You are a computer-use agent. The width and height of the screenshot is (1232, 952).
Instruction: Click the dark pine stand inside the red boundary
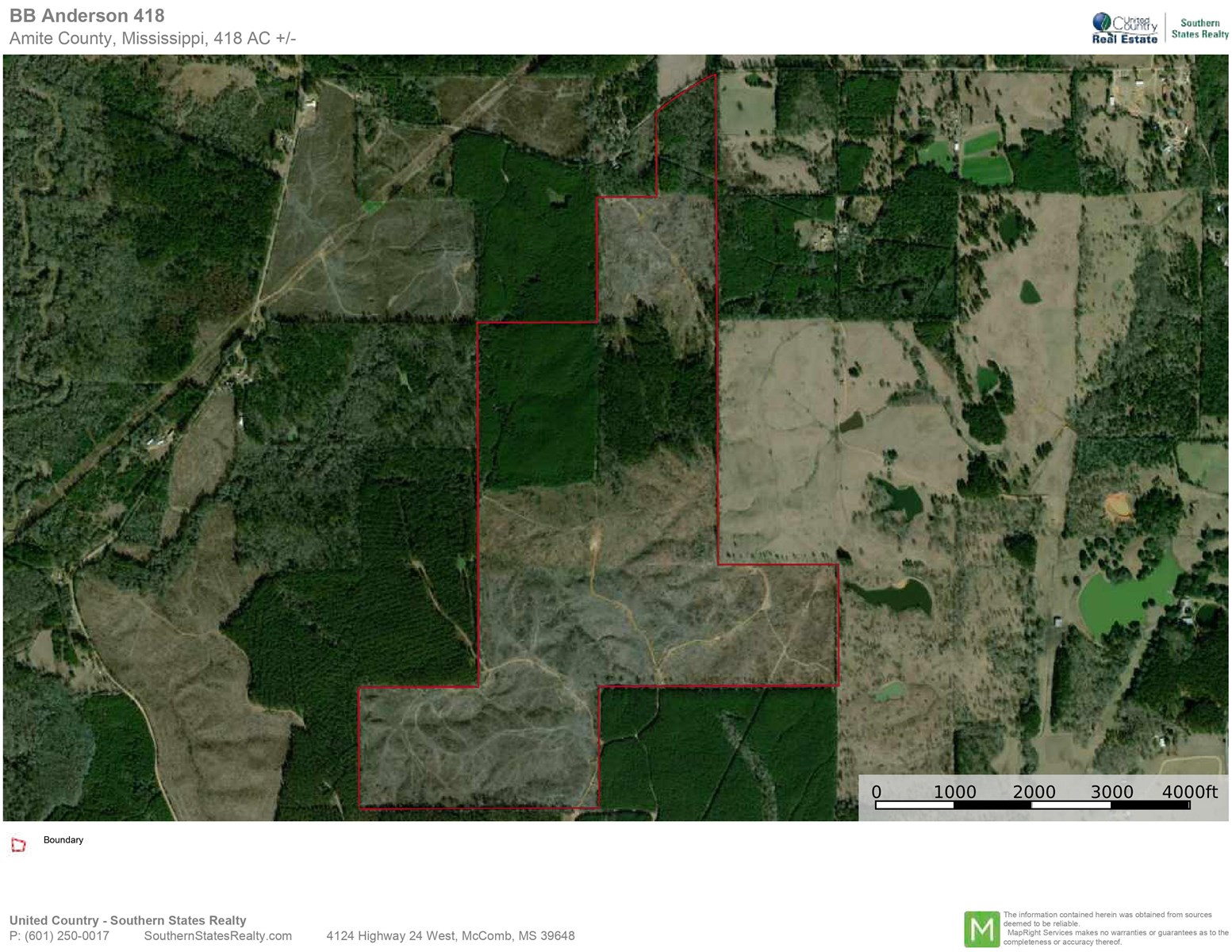(x=539, y=405)
